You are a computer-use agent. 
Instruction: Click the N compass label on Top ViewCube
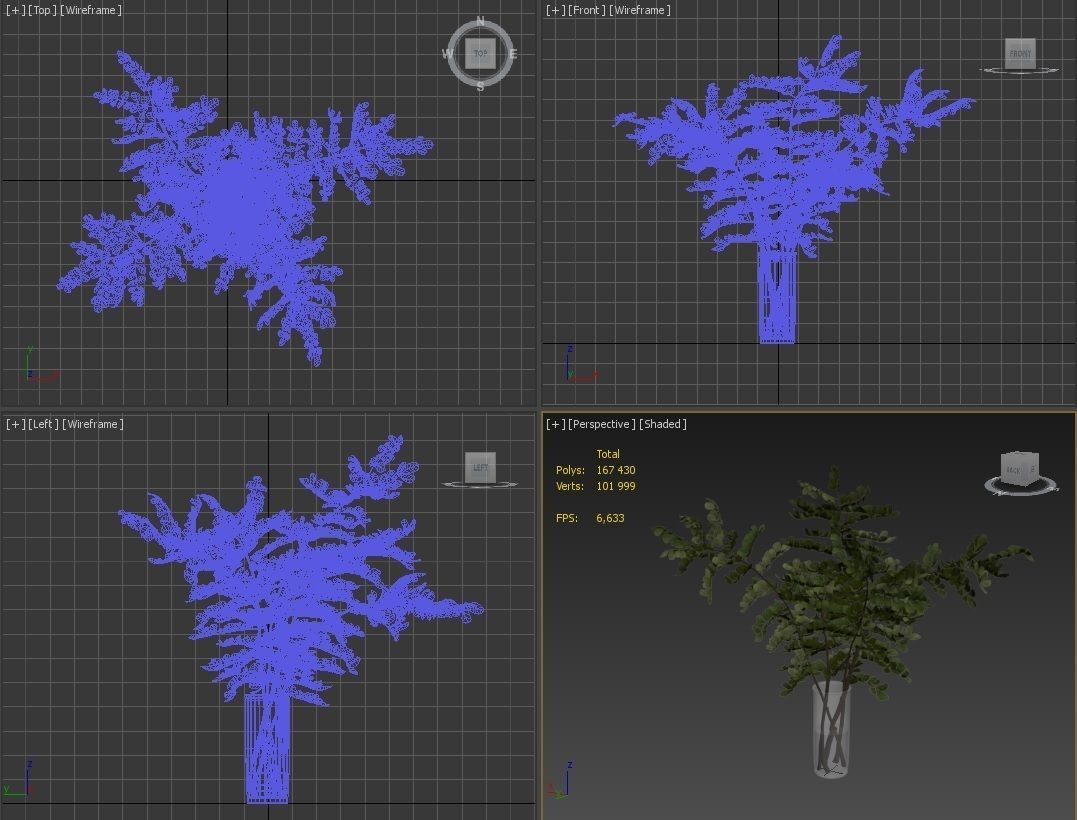pyautogui.click(x=480, y=22)
